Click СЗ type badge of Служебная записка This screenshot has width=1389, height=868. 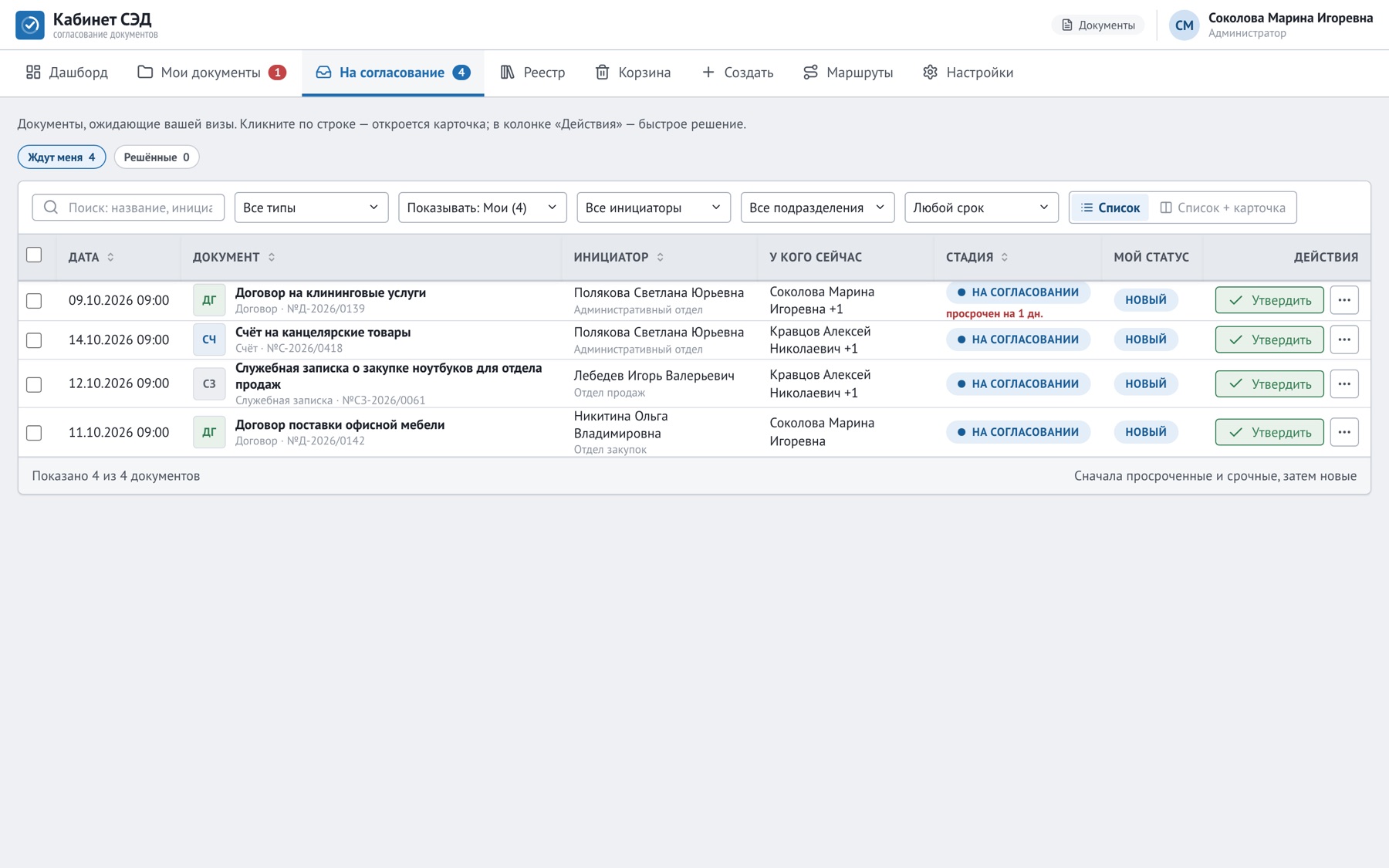[209, 383]
